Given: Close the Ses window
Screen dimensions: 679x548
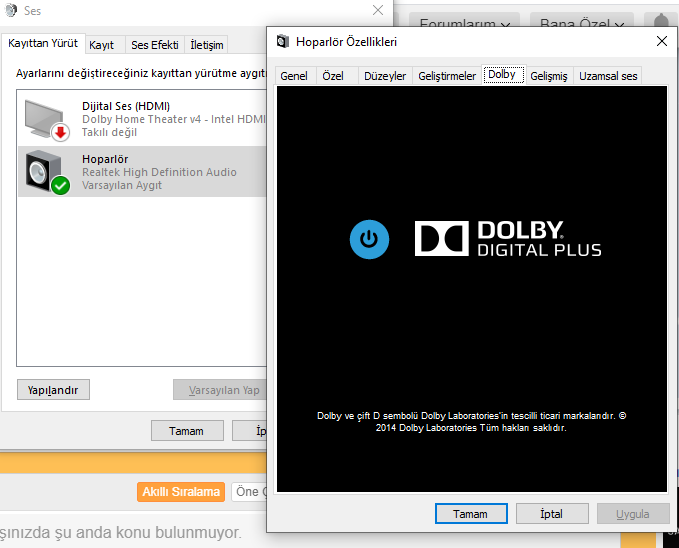Looking at the screenshot, I should coord(378,10).
